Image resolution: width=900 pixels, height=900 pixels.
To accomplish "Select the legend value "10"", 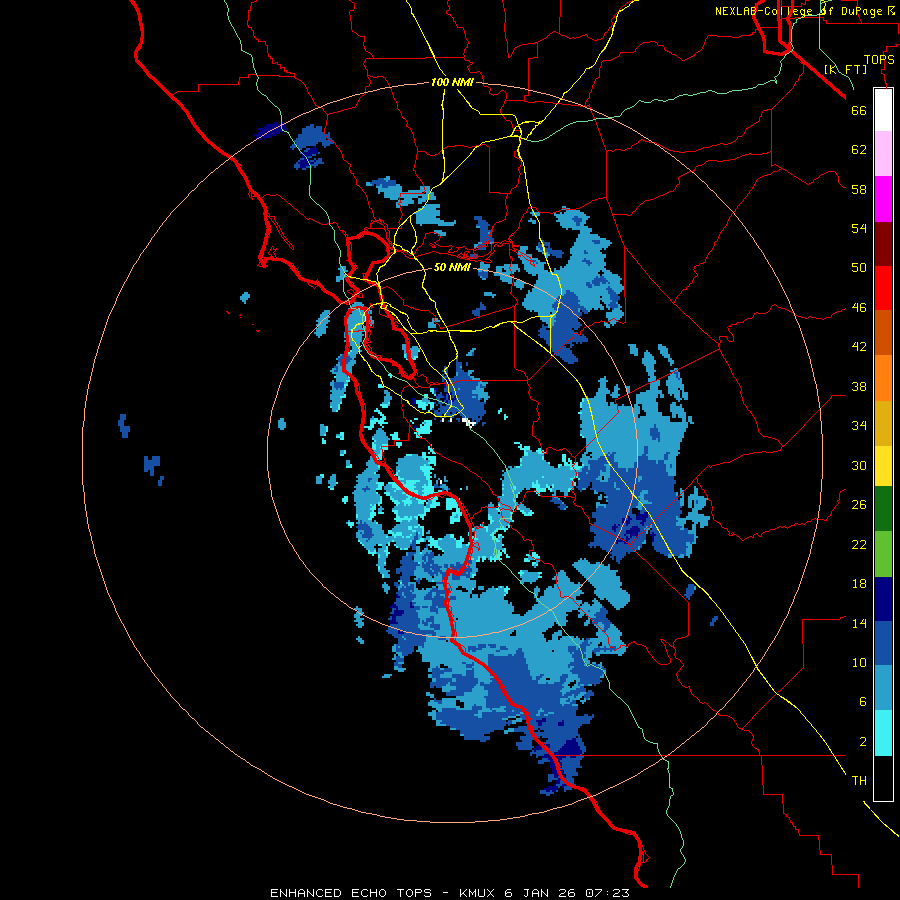I will (859, 663).
